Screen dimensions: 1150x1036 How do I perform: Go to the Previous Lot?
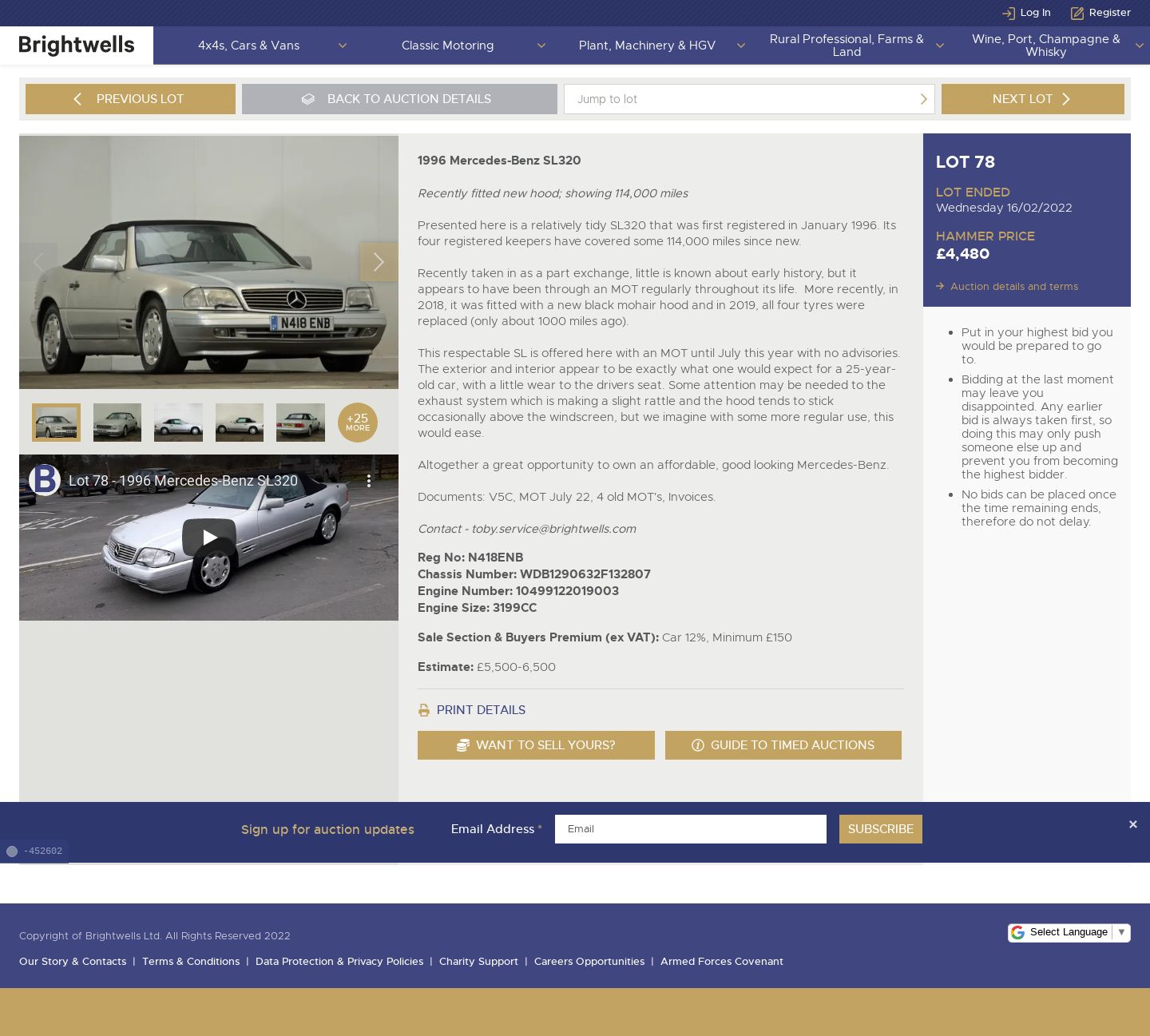(x=130, y=99)
